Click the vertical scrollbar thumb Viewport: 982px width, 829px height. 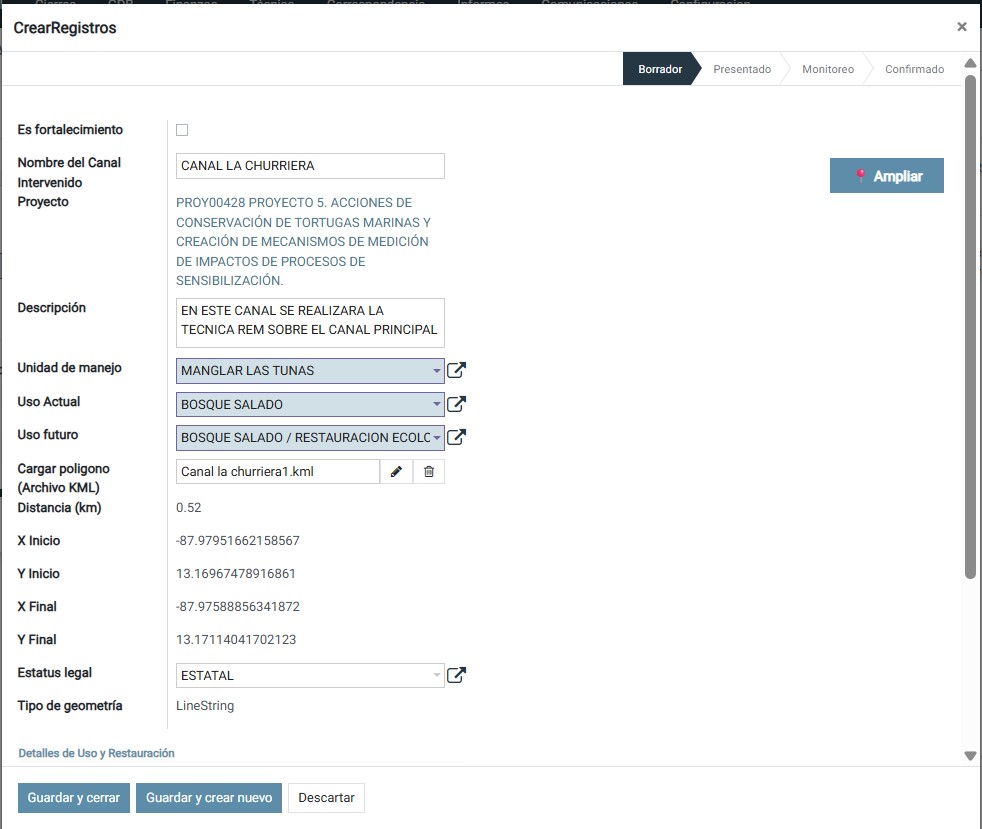[970, 327]
